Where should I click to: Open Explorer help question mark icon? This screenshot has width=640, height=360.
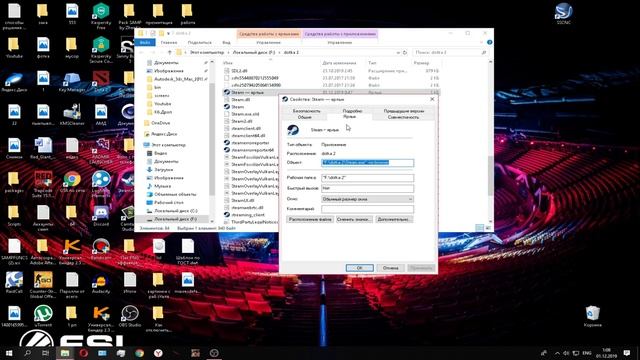tap(489, 42)
